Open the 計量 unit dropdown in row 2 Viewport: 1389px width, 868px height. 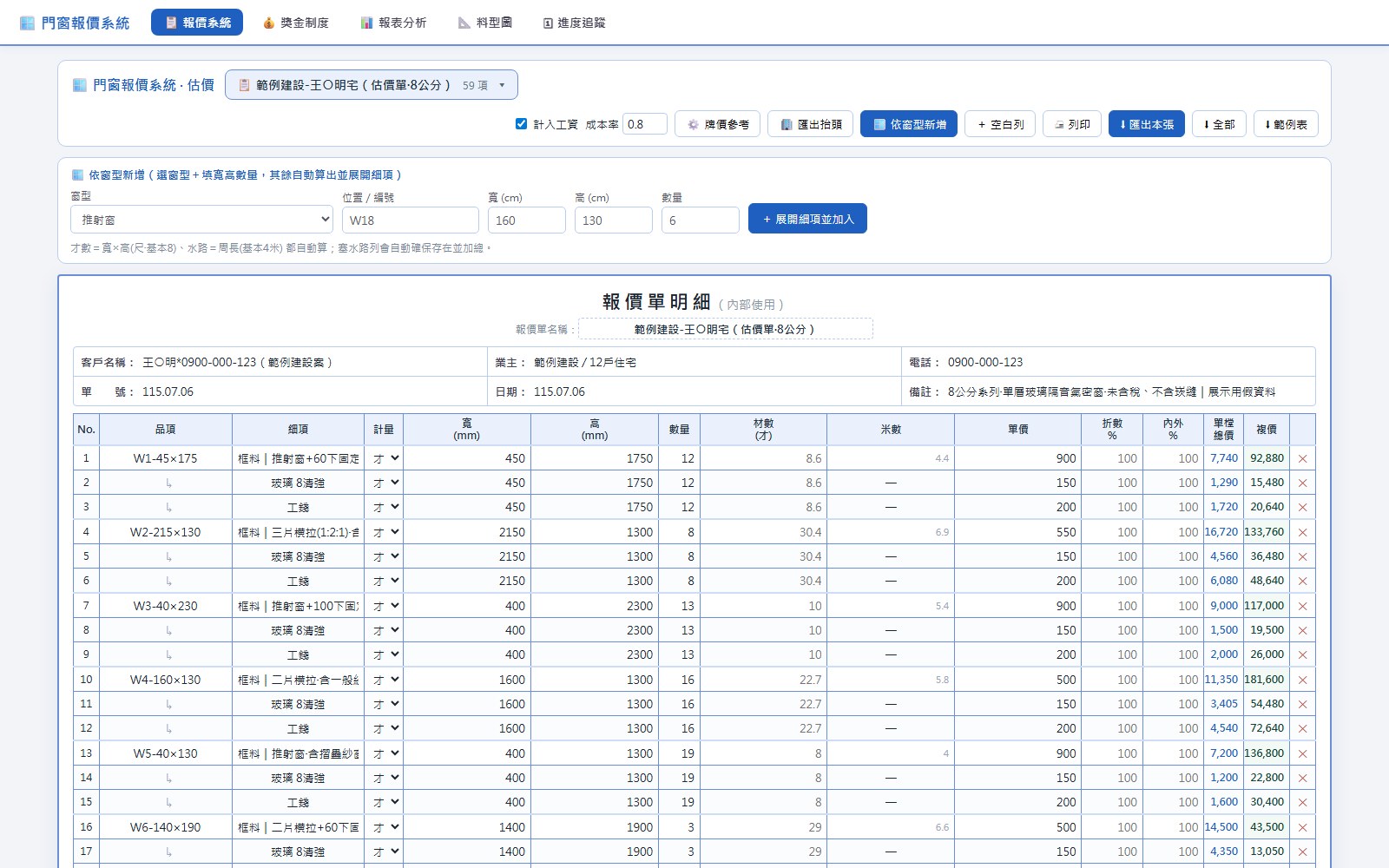[385, 483]
